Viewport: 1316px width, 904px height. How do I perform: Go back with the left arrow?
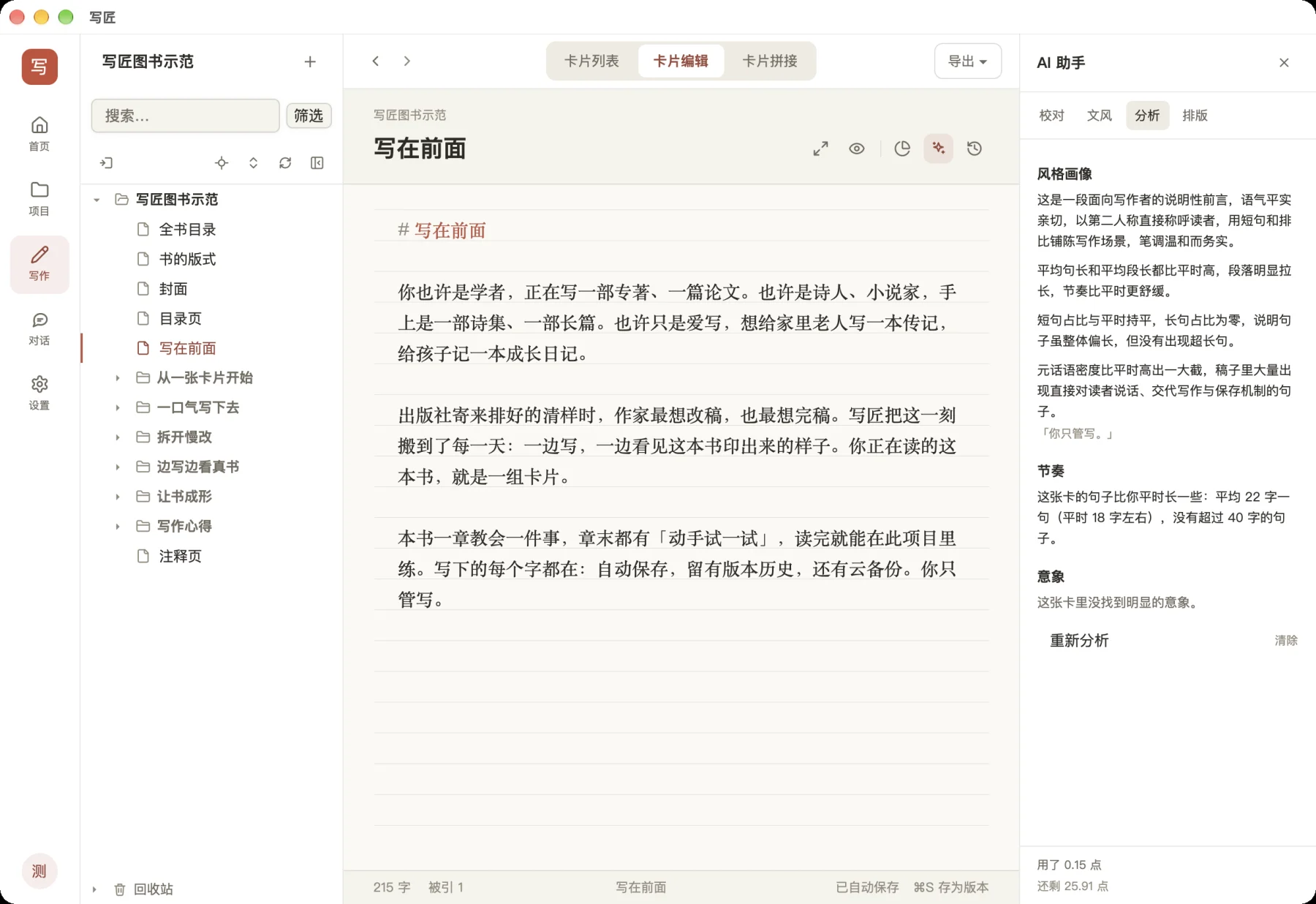(x=376, y=61)
